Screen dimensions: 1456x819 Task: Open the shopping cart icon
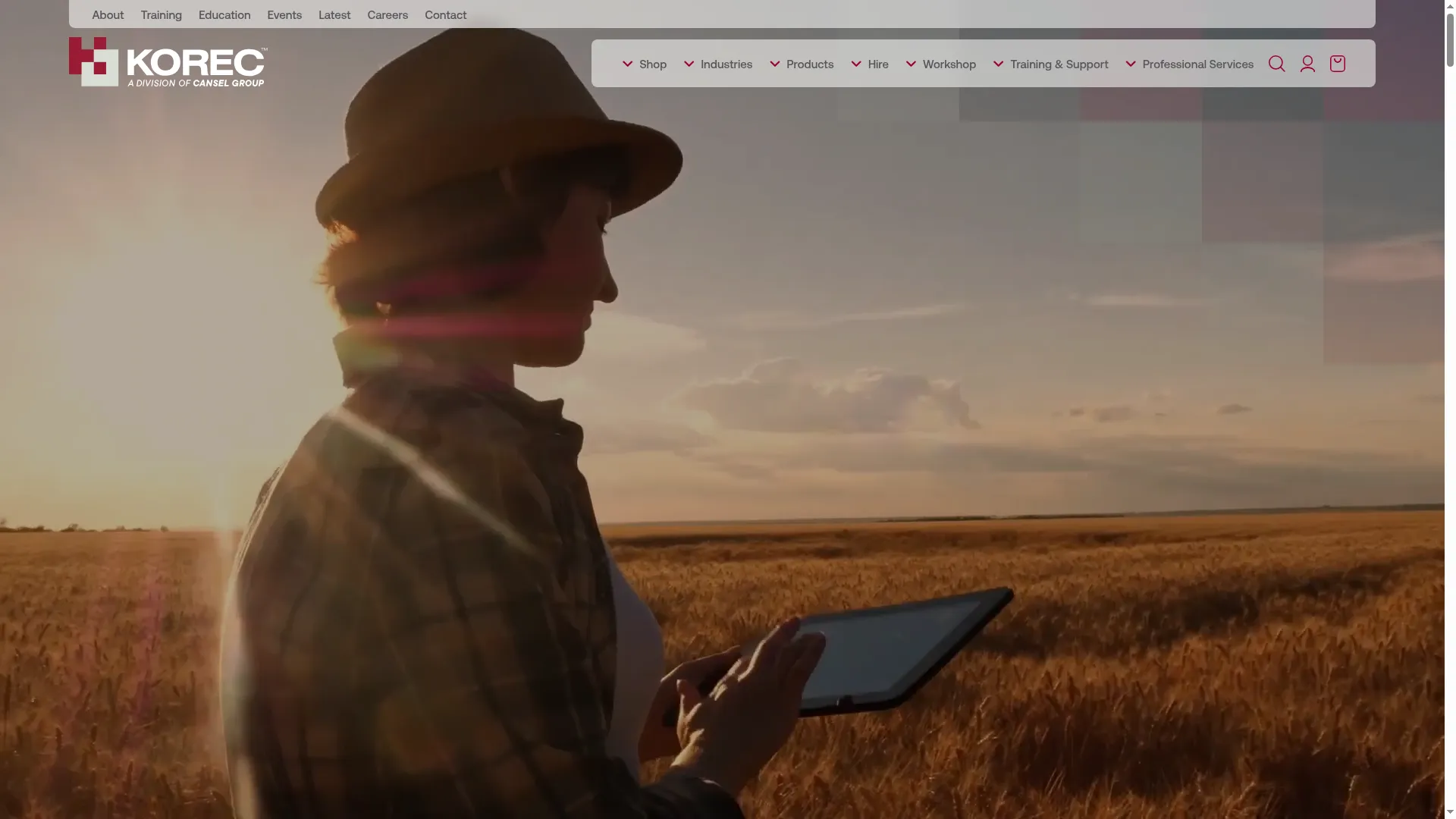1338,64
